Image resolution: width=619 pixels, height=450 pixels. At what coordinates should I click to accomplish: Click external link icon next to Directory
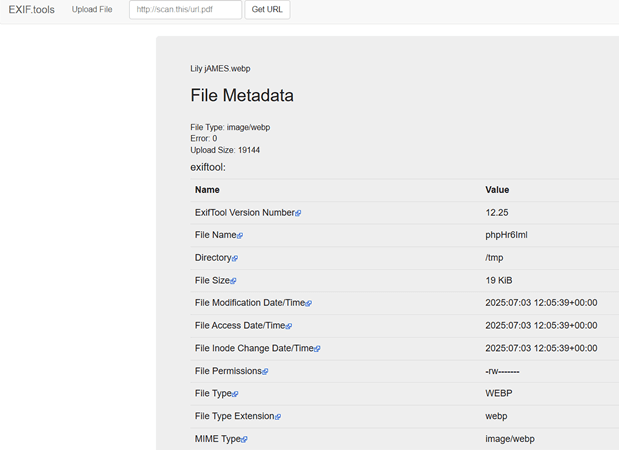[235, 258]
